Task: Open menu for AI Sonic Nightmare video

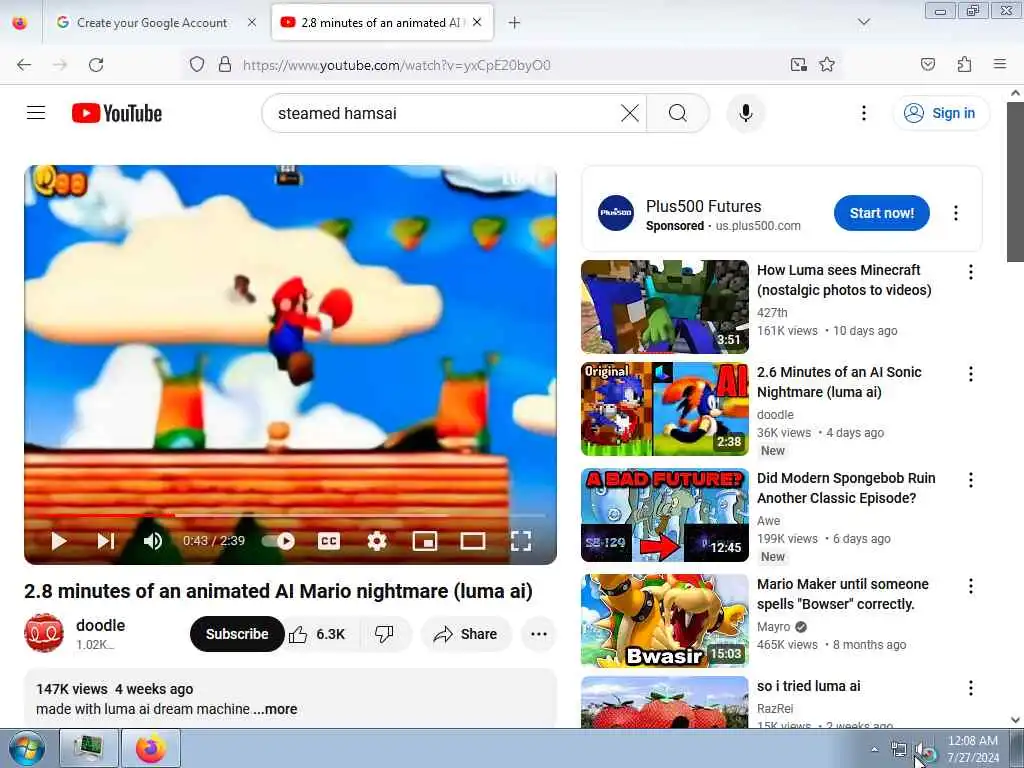Action: click(x=970, y=374)
